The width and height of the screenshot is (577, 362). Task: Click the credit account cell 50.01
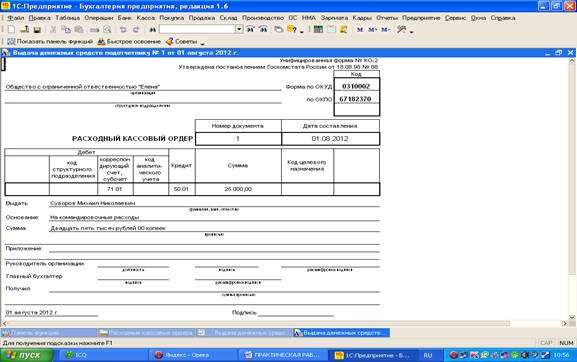(181, 189)
